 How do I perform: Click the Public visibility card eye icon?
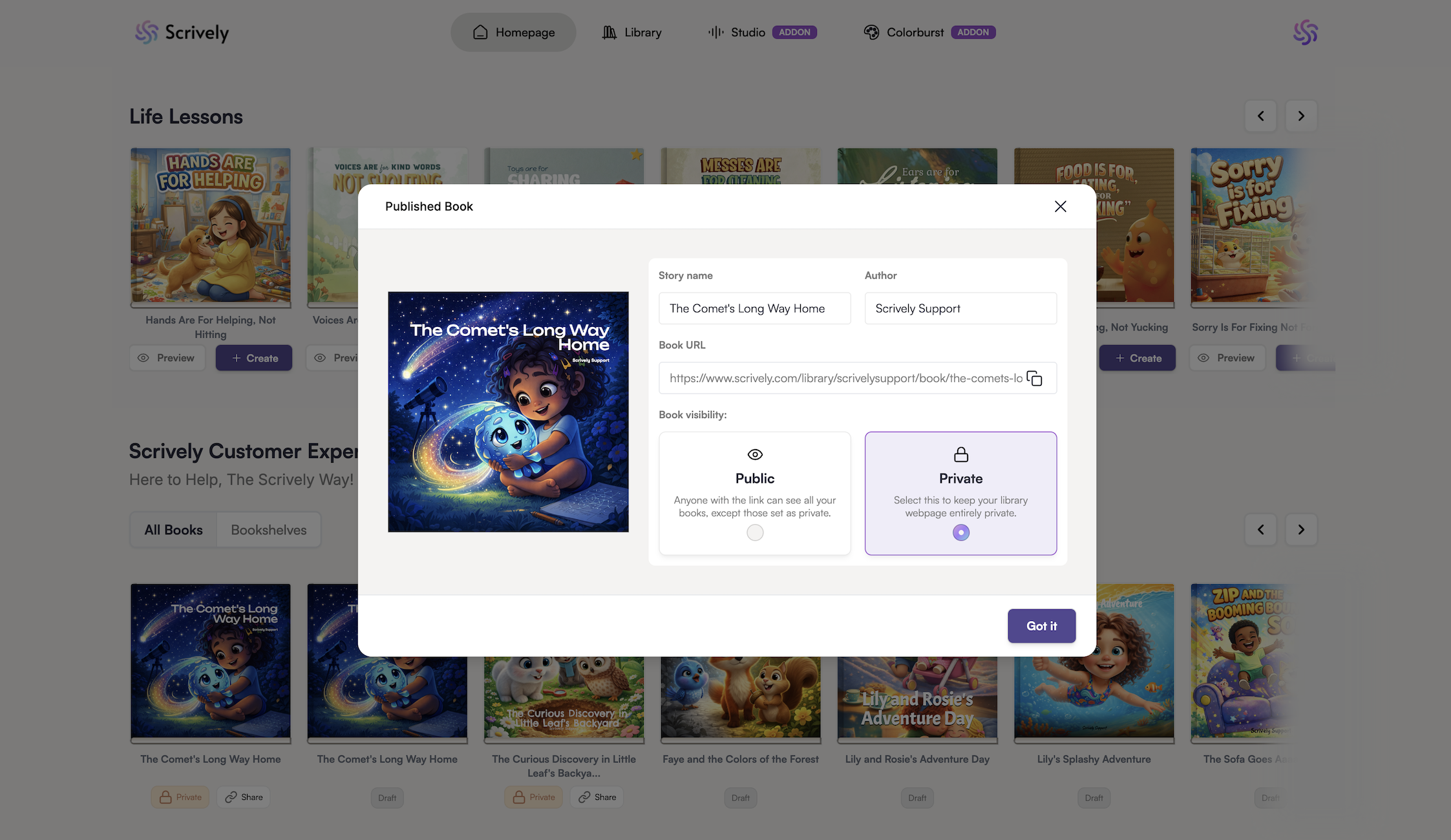pos(754,454)
